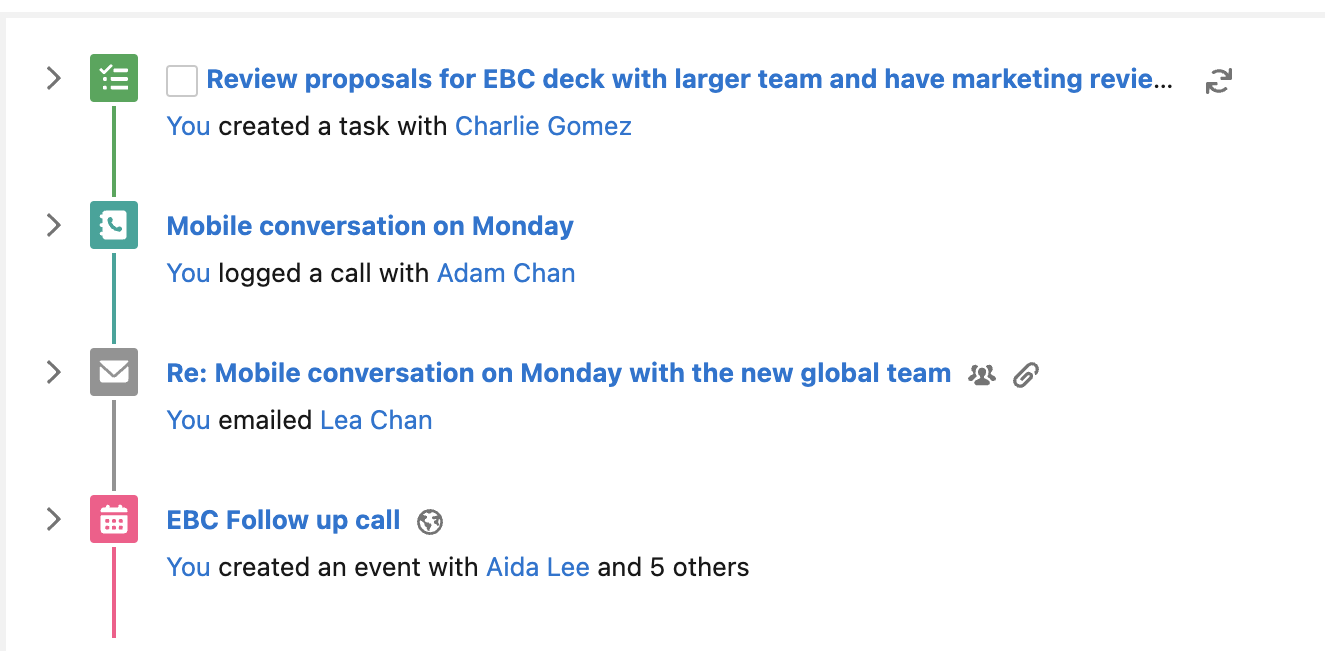Open Aida Lee's contact record
The height and width of the screenshot is (651, 1325).
(x=538, y=567)
